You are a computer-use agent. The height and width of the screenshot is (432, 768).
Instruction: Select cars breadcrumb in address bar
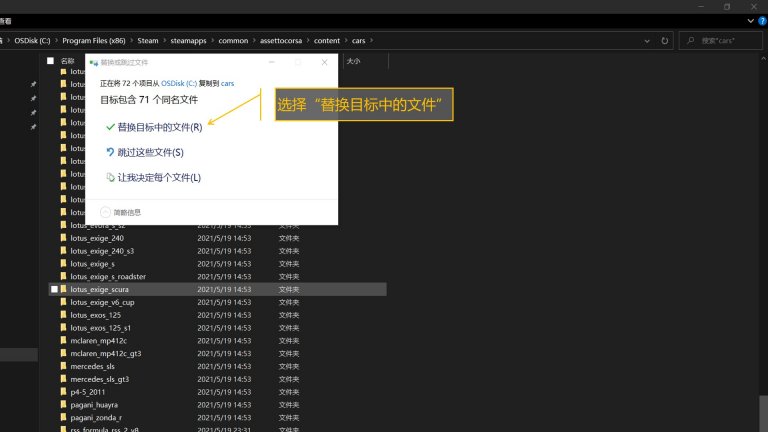click(x=359, y=41)
